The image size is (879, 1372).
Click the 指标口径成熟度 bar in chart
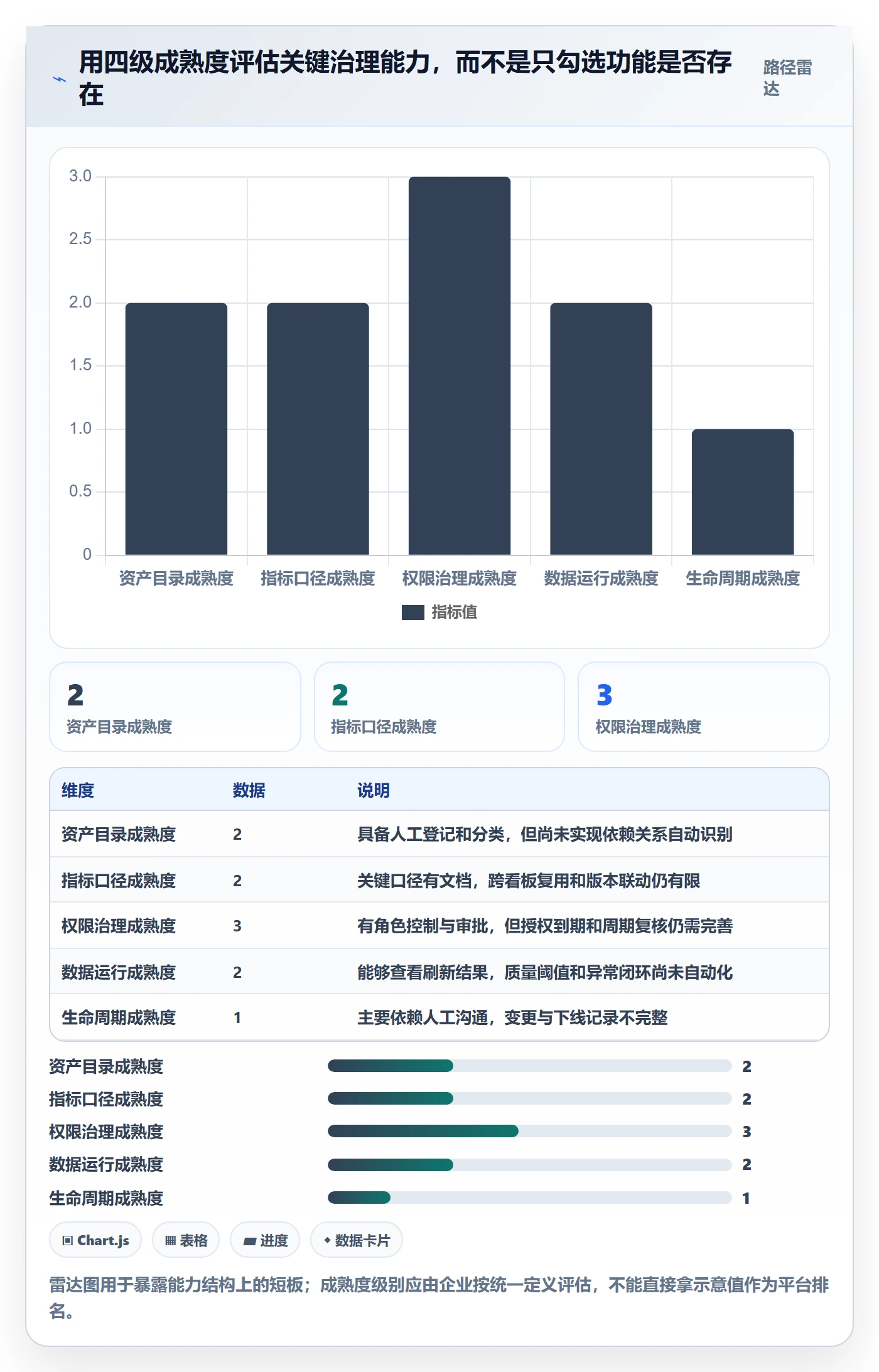(x=318, y=429)
